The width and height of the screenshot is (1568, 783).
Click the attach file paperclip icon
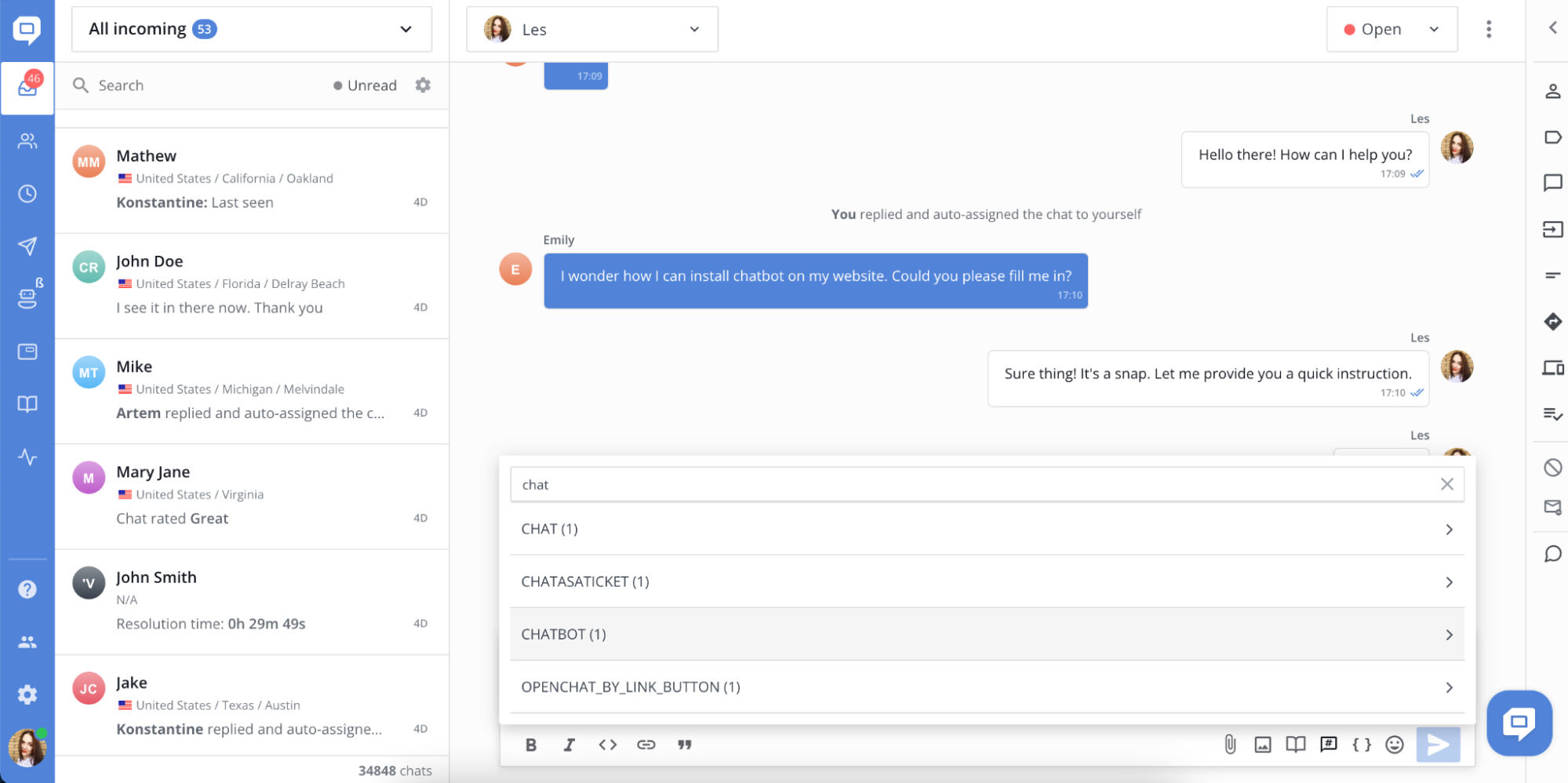click(1230, 745)
